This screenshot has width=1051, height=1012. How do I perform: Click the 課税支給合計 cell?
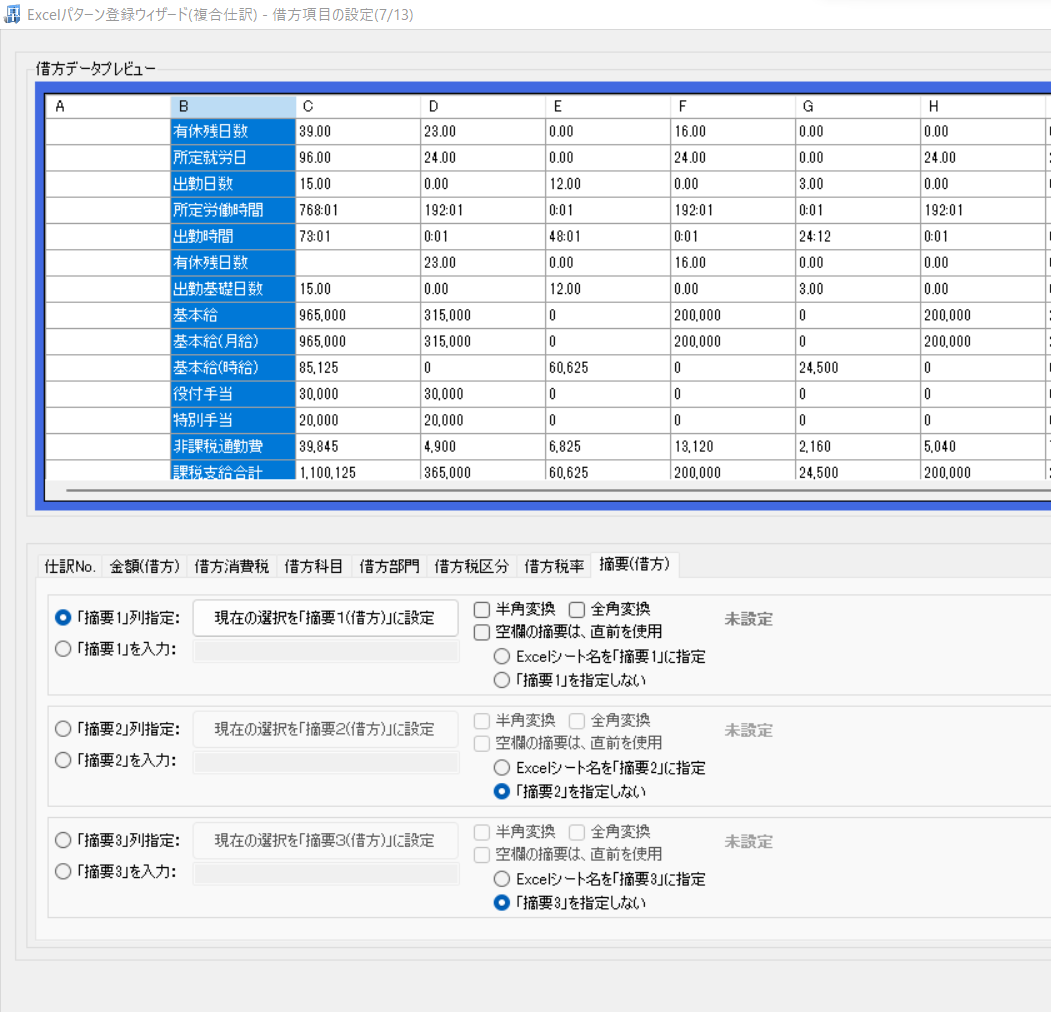pos(233,470)
